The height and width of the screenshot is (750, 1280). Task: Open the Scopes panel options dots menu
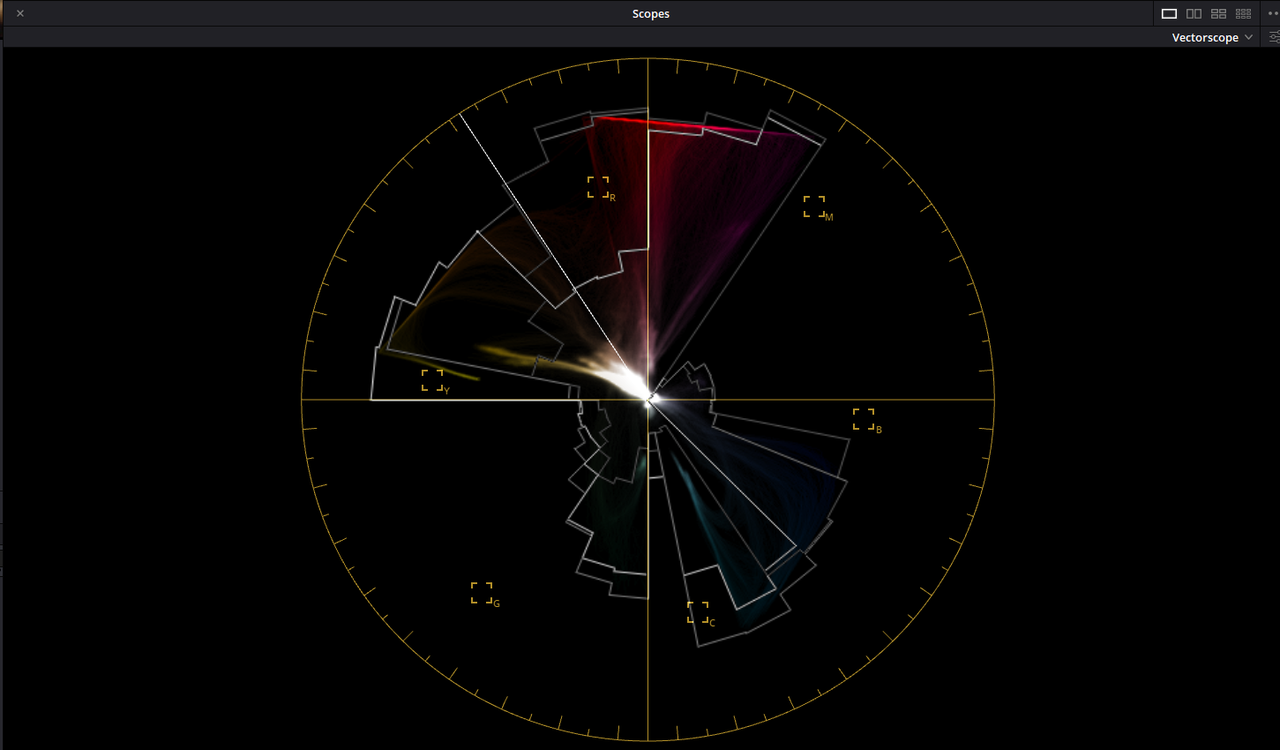(1273, 14)
